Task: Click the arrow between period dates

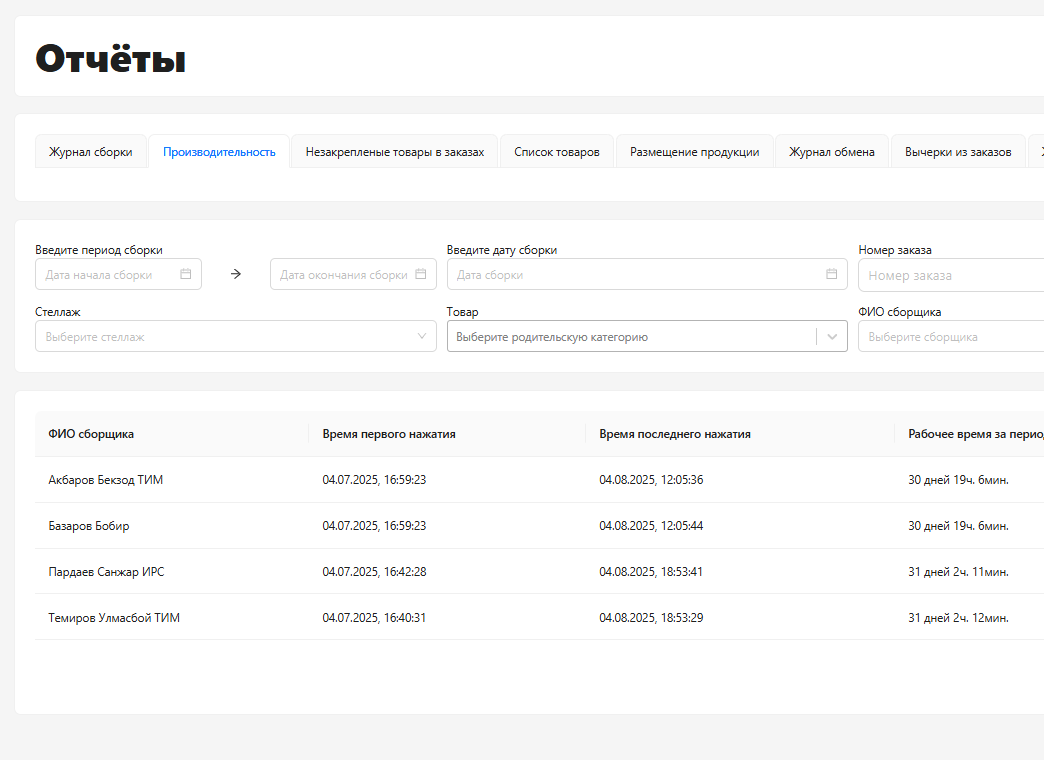Action: [x=236, y=274]
